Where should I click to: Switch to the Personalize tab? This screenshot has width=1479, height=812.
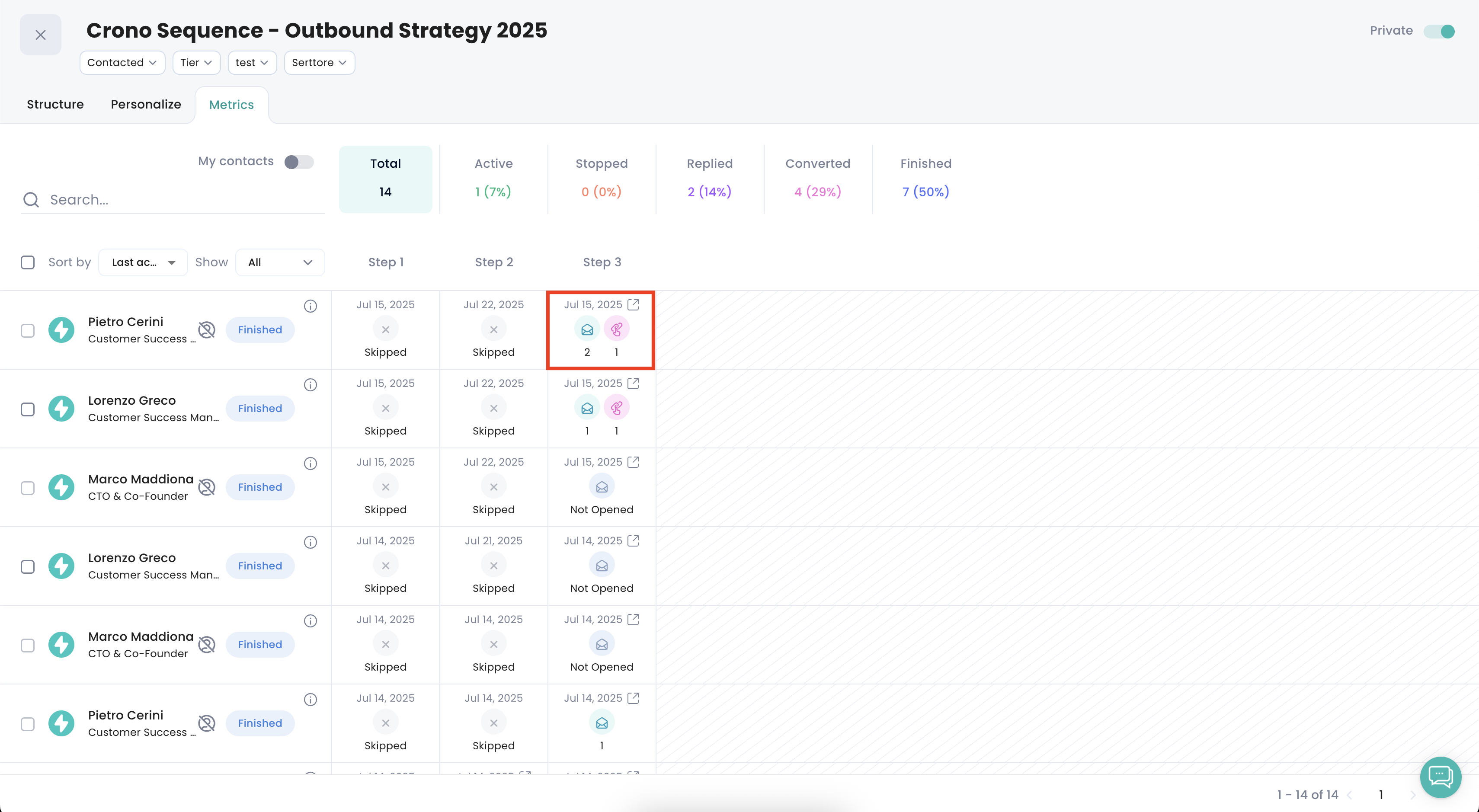[x=146, y=105]
